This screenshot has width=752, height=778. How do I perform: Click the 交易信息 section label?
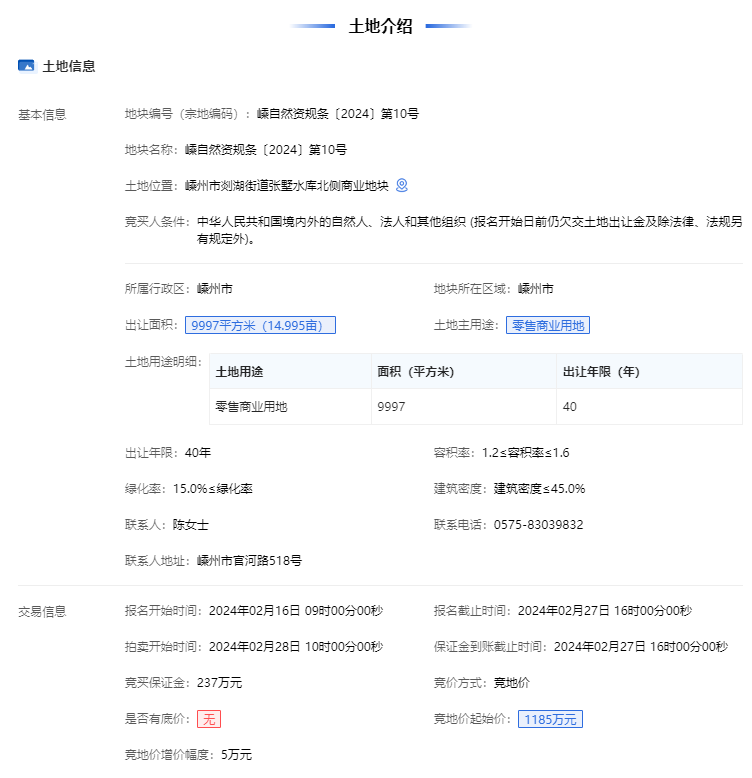tap(42, 611)
